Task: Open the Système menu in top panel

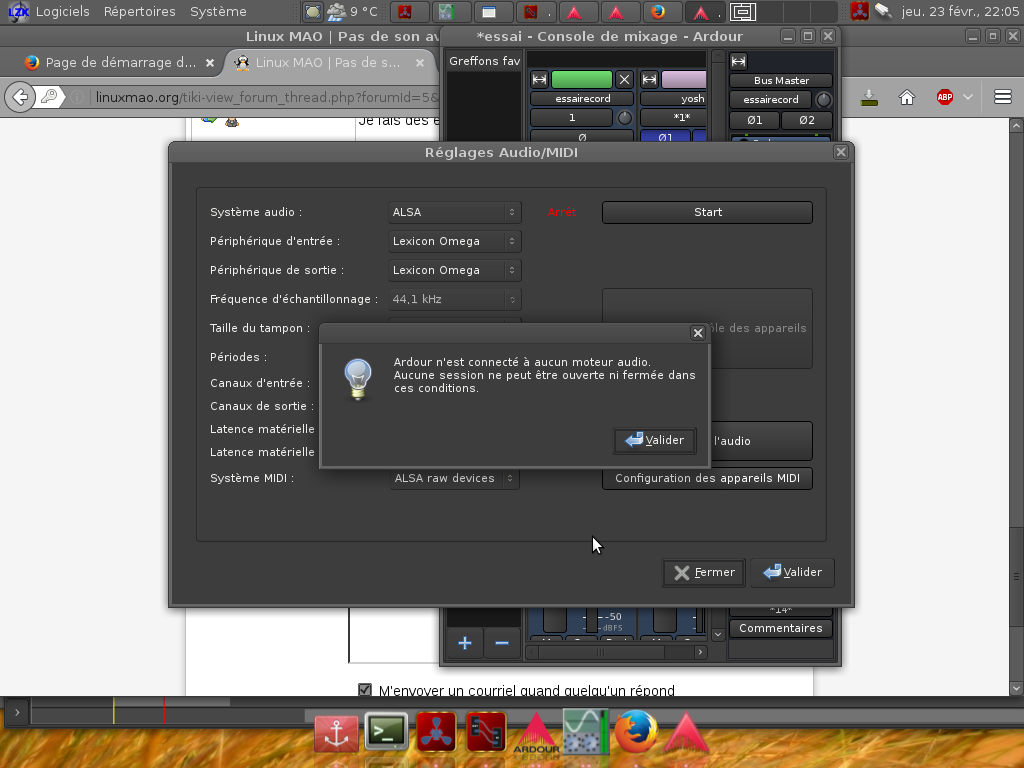Action: pyautogui.click(x=218, y=12)
